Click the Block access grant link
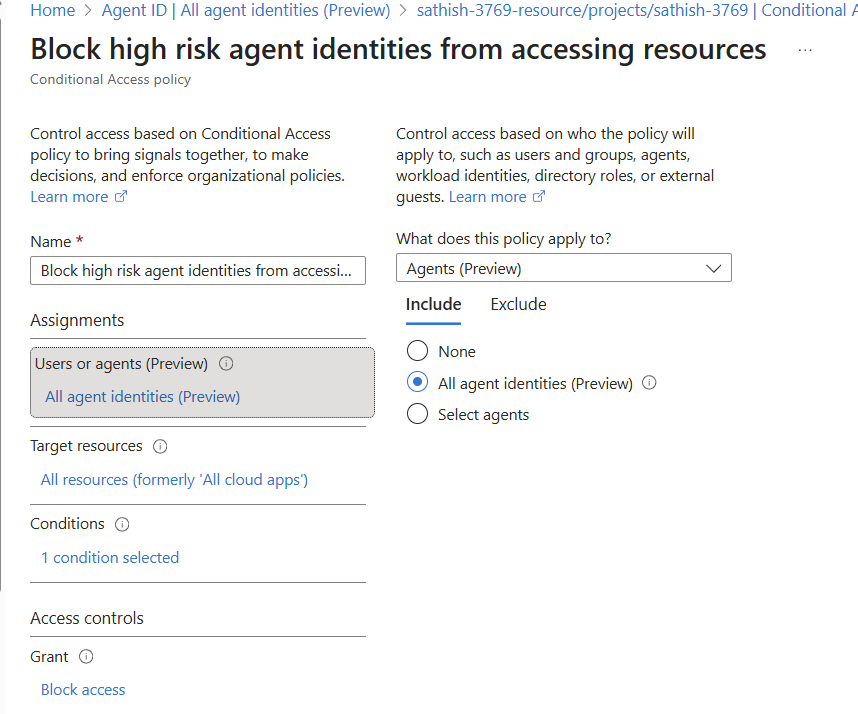 [x=83, y=690]
